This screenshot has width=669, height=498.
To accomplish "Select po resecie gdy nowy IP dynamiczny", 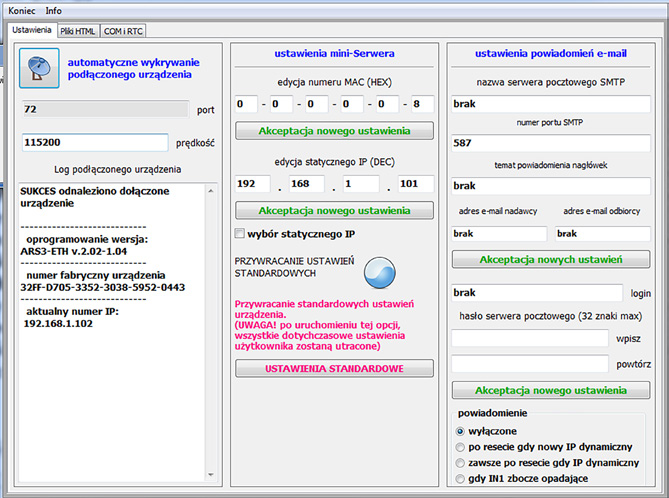I will click(460, 447).
